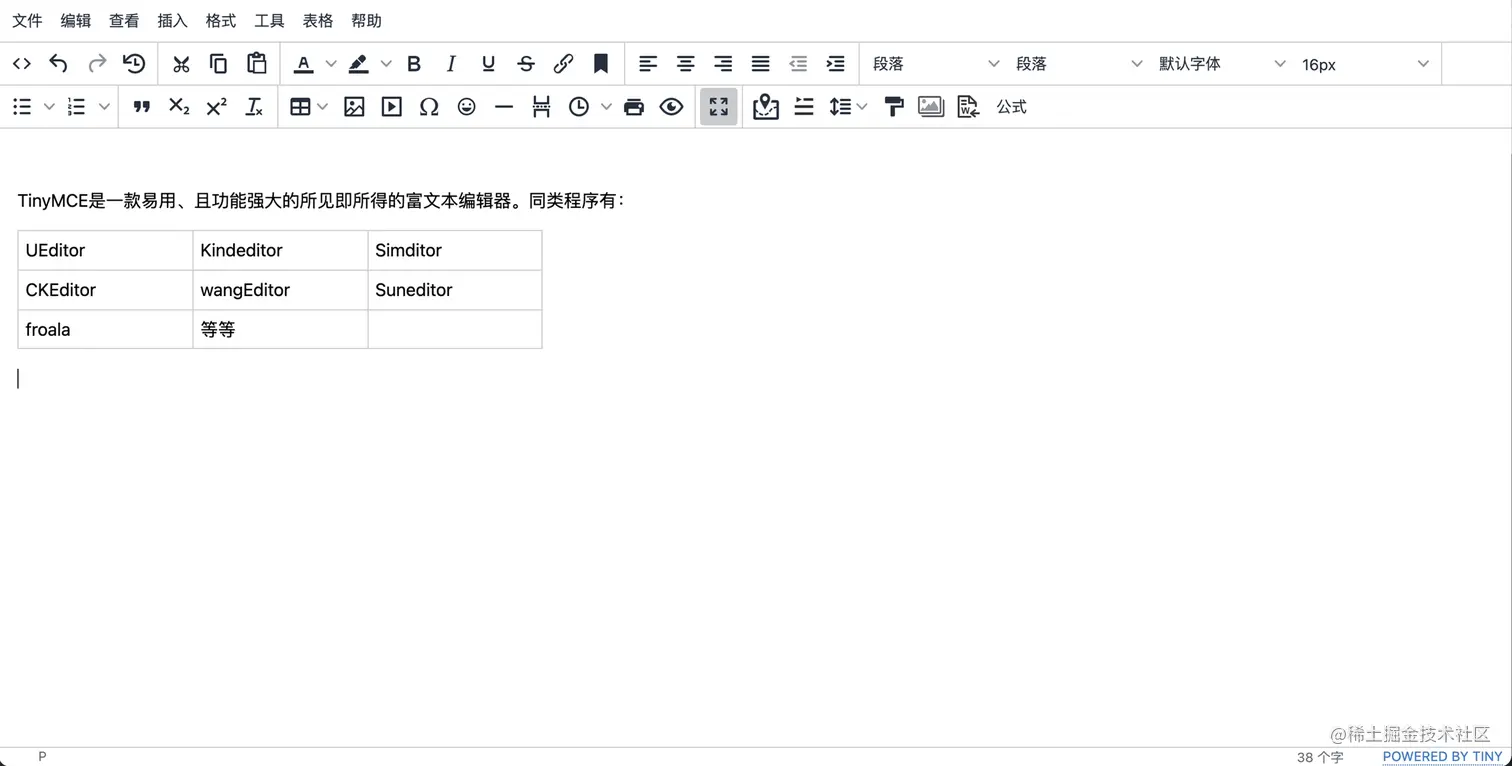Clear formatting with Tx icon
Image resolution: width=1512 pixels, height=766 pixels.
pyautogui.click(x=254, y=107)
